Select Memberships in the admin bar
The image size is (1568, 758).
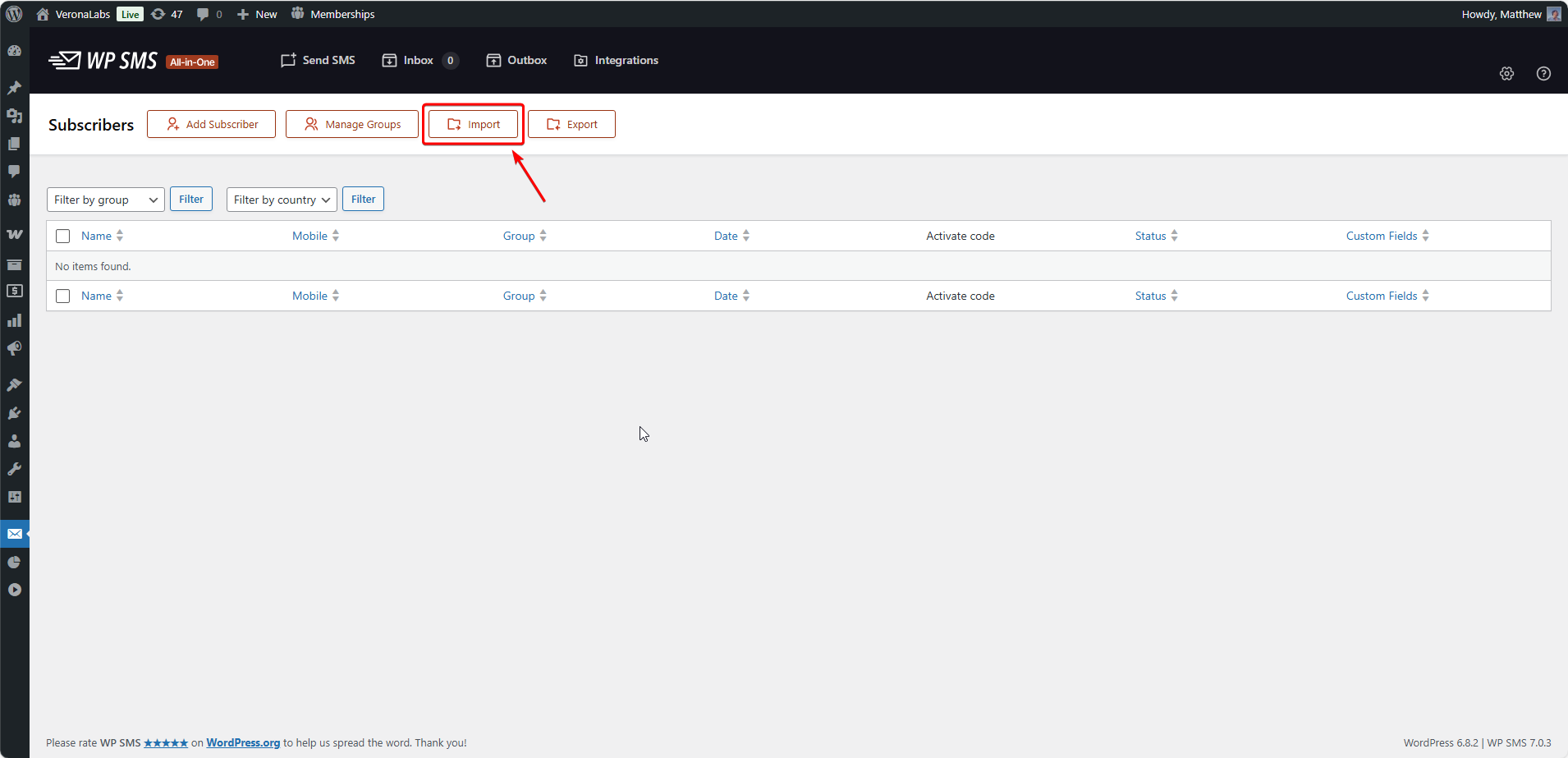333,13
